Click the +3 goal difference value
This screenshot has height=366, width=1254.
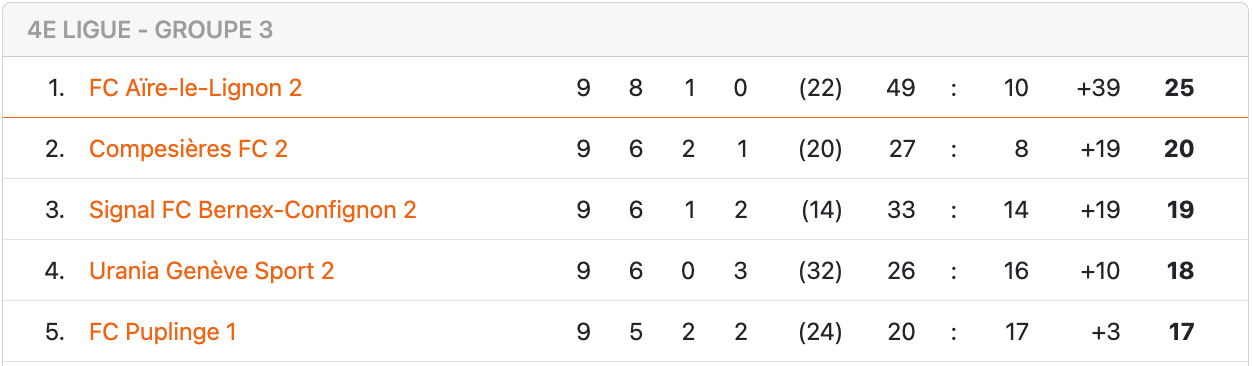(1106, 332)
